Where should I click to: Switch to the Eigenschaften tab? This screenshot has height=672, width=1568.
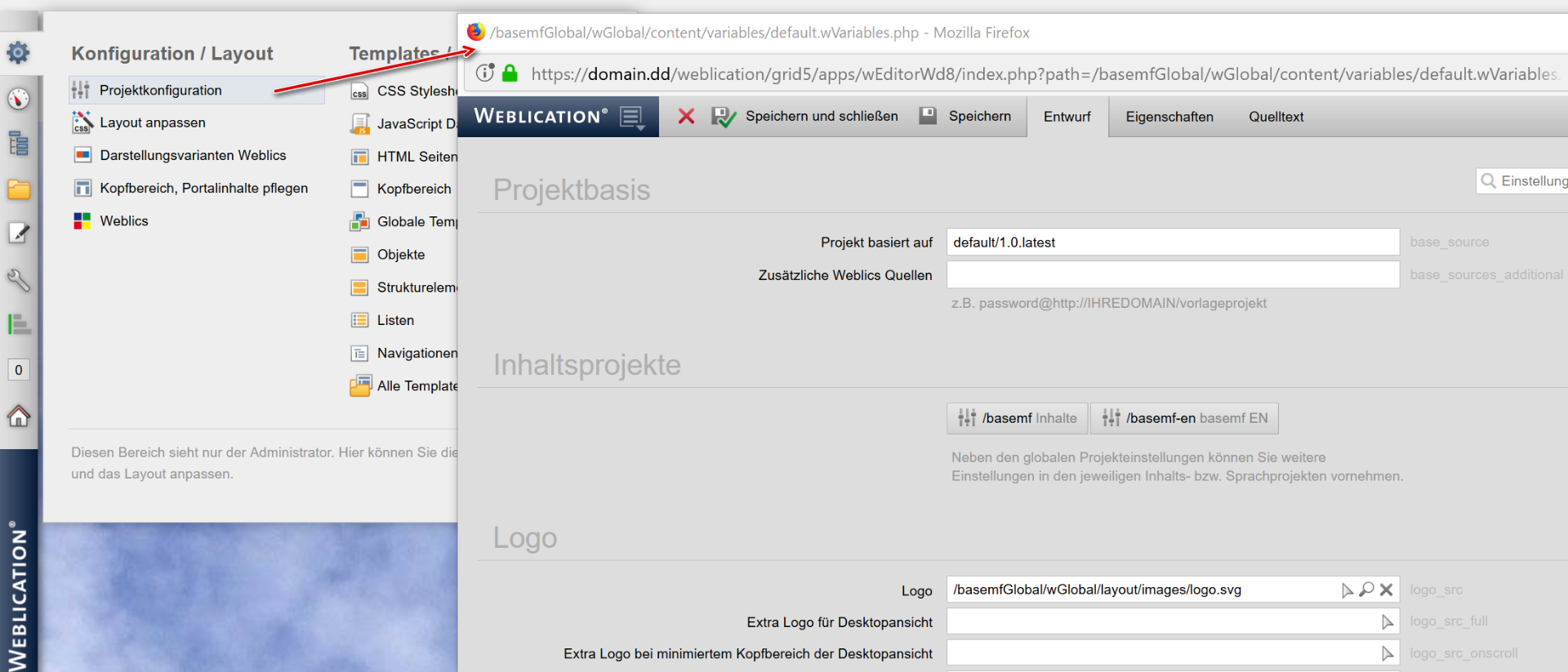click(1169, 117)
